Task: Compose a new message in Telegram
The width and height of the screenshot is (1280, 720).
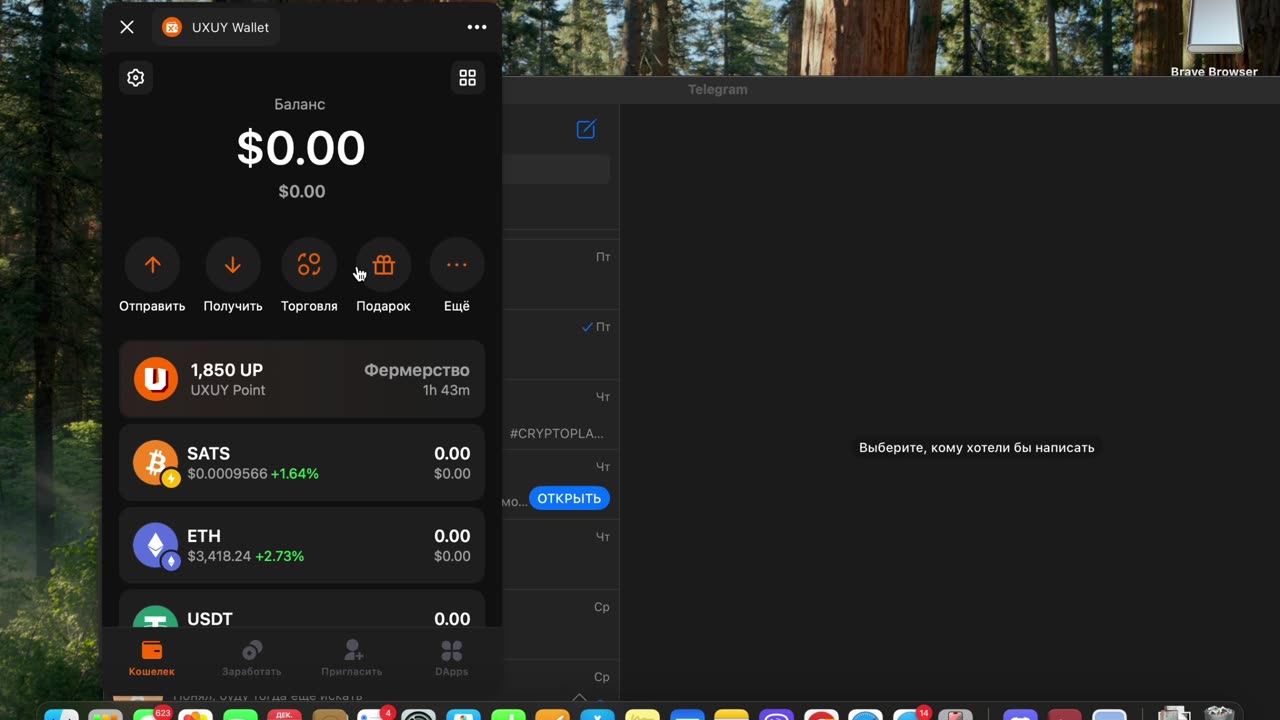Action: pos(586,129)
